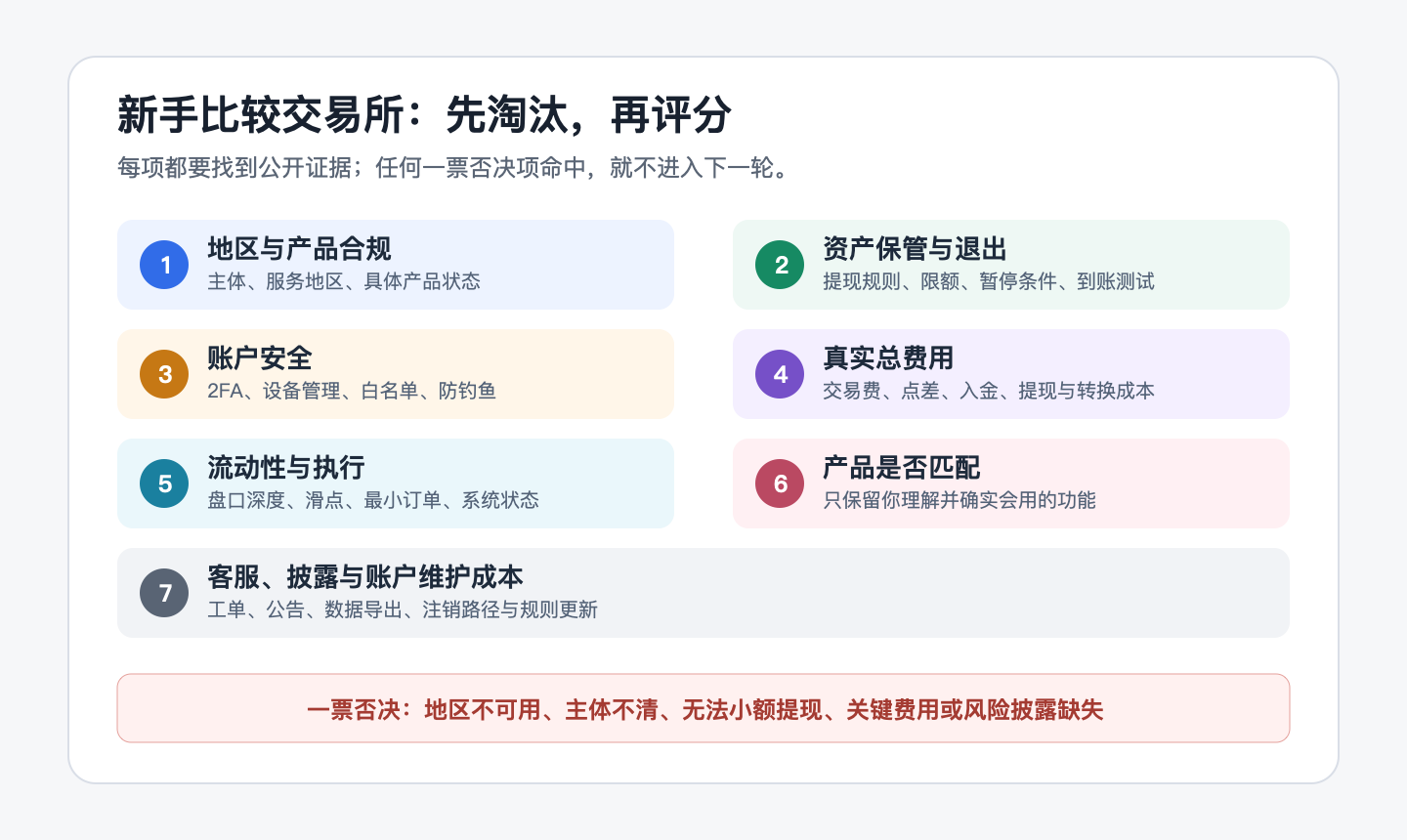Click the red 一票否决 warning banner

click(703, 708)
